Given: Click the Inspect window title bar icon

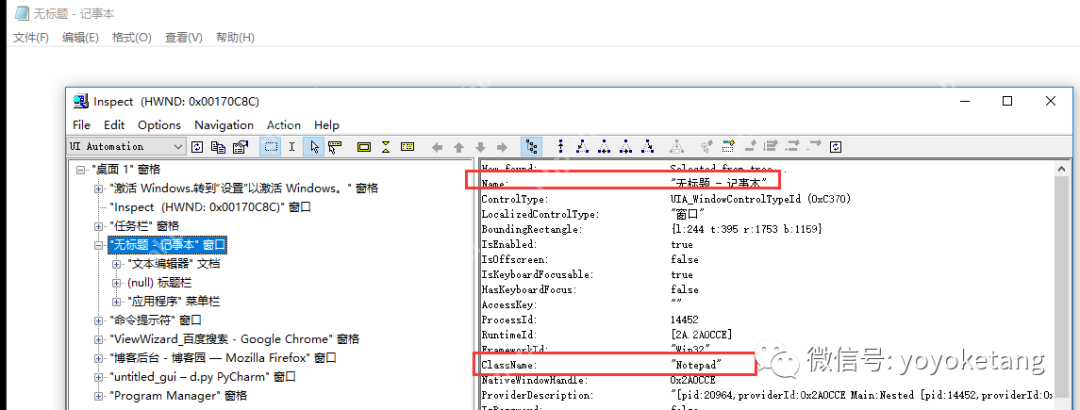Looking at the screenshot, I should pyautogui.click(x=82, y=101).
